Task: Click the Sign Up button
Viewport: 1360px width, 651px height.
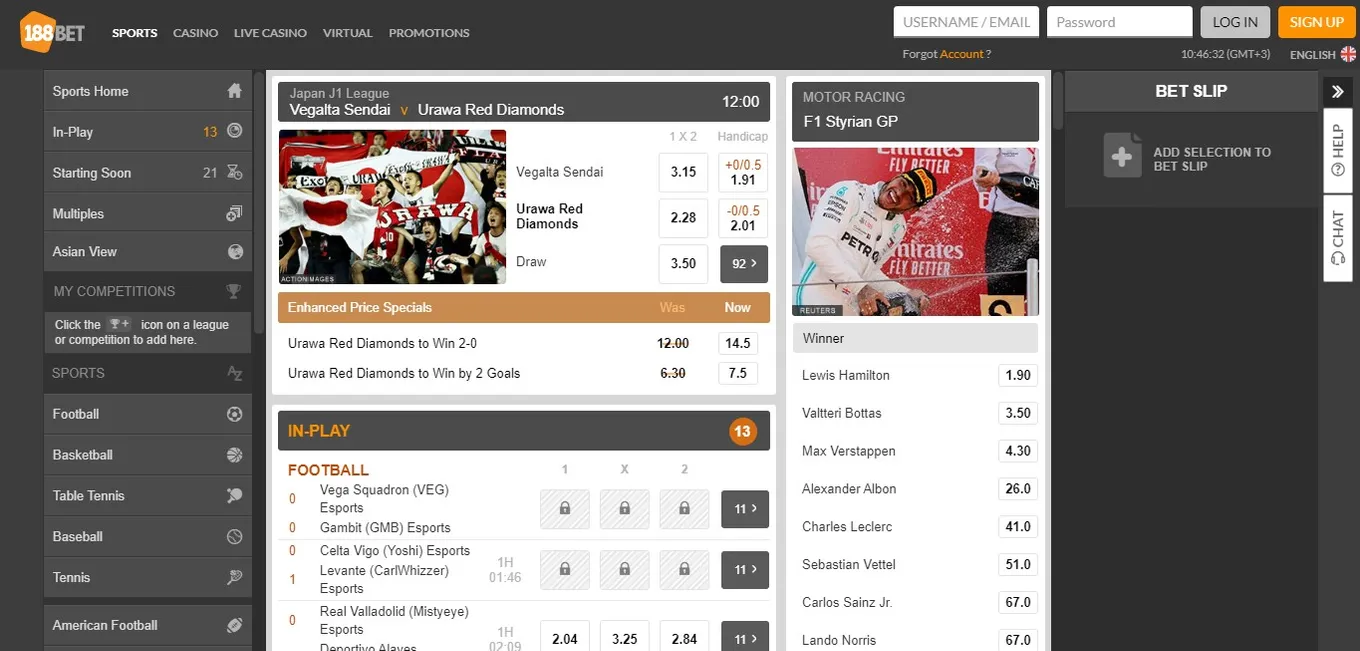Action: (x=1316, y=22)
